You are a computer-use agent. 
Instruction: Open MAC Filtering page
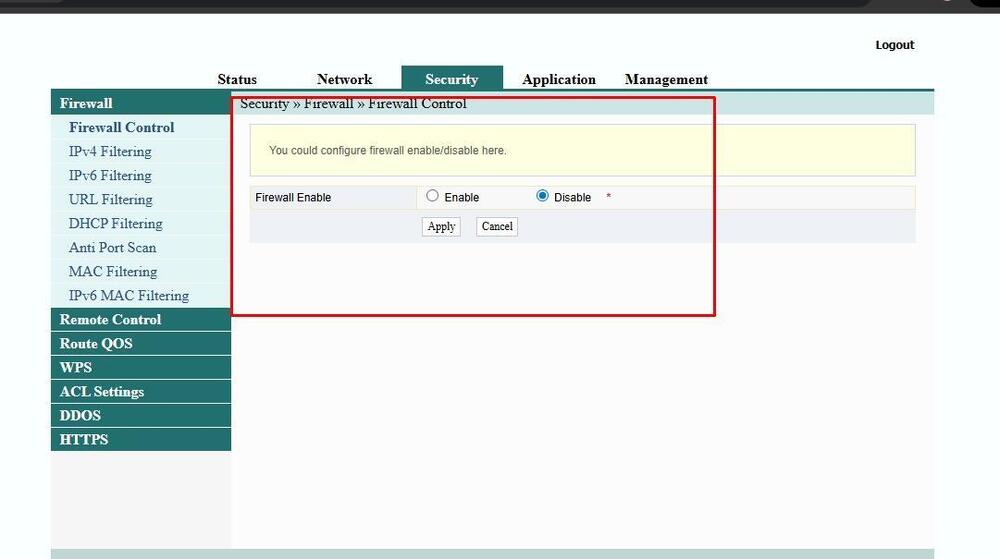pyautogui.click(x=113, y=272)
